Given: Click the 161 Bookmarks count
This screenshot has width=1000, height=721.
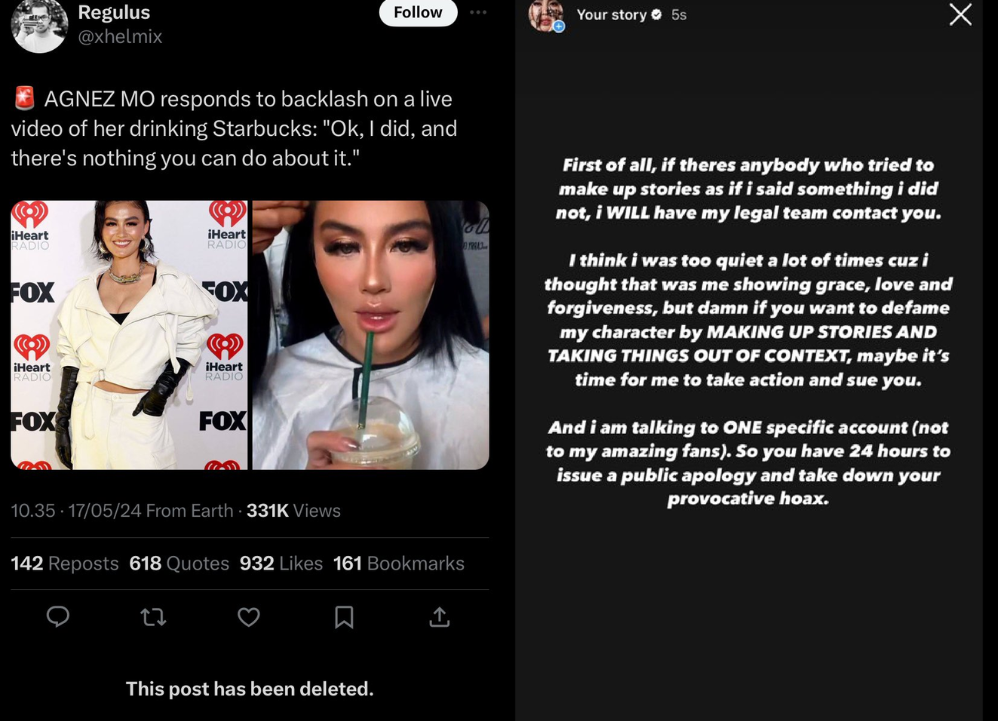Looking at the screenshot, I should click(x=399, y=564).
